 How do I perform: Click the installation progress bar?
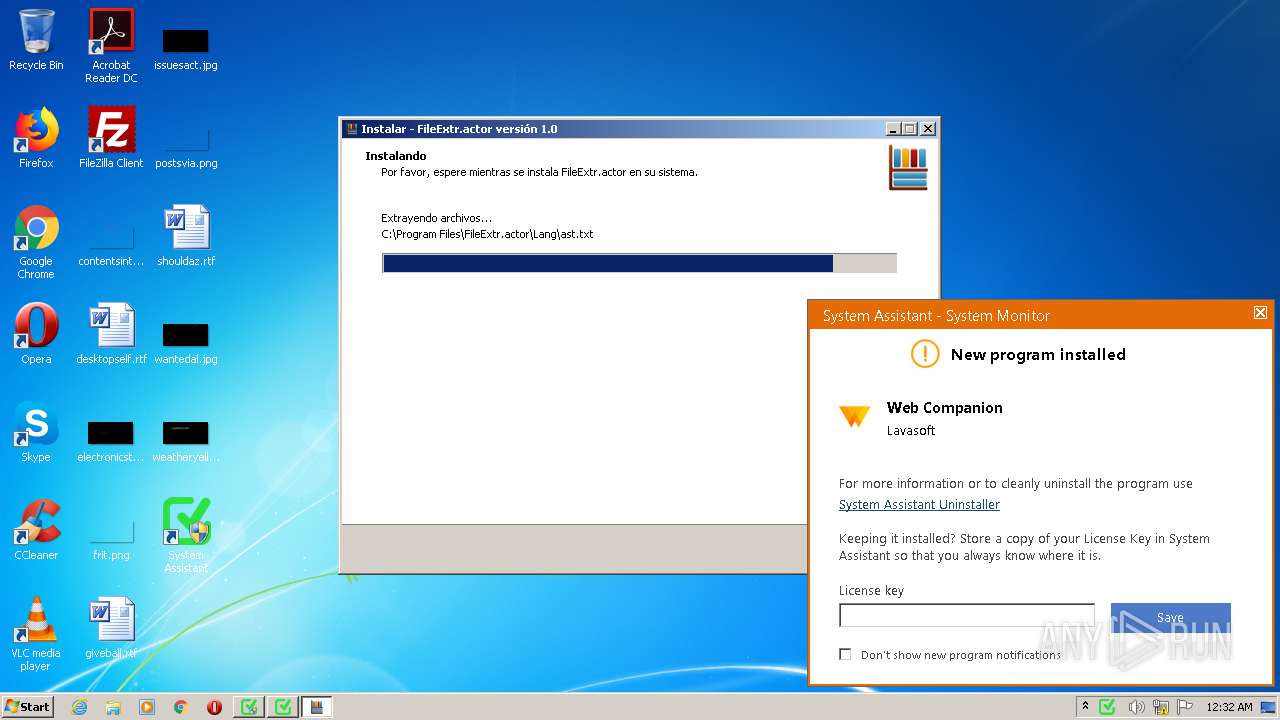pos(639,263)
